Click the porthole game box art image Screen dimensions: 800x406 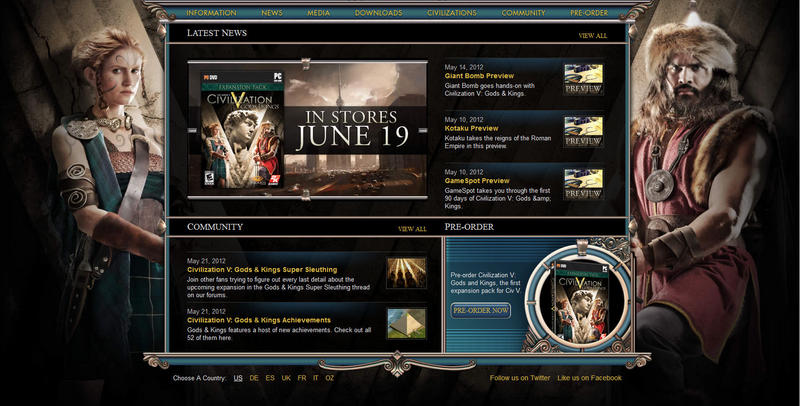(568, 298)
